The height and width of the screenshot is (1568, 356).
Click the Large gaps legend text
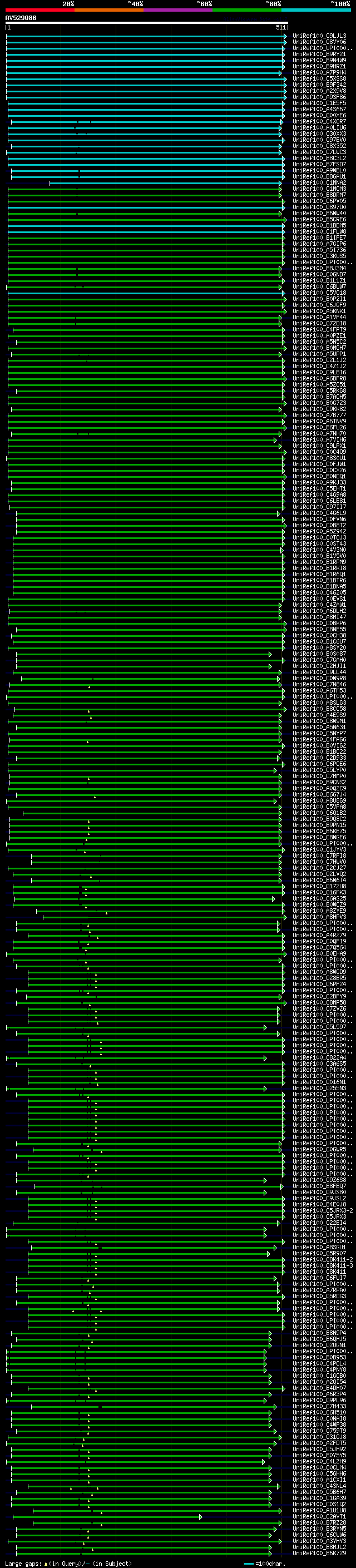[68, 1564]
